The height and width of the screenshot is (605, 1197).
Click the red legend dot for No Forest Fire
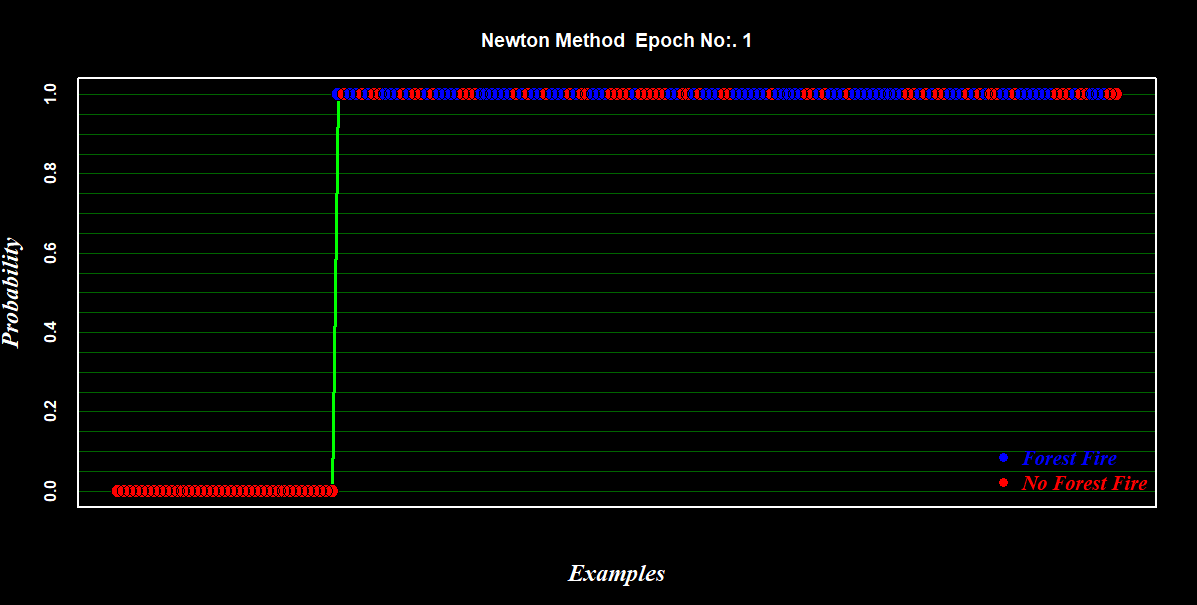(1004, 482)
